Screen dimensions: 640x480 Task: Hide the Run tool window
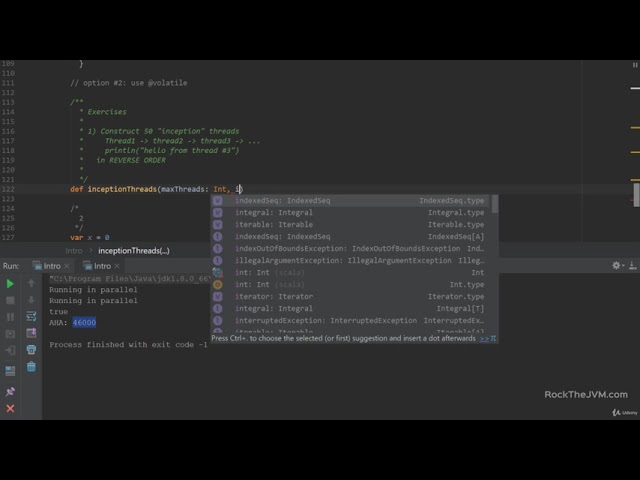click(x=633, y=266)
